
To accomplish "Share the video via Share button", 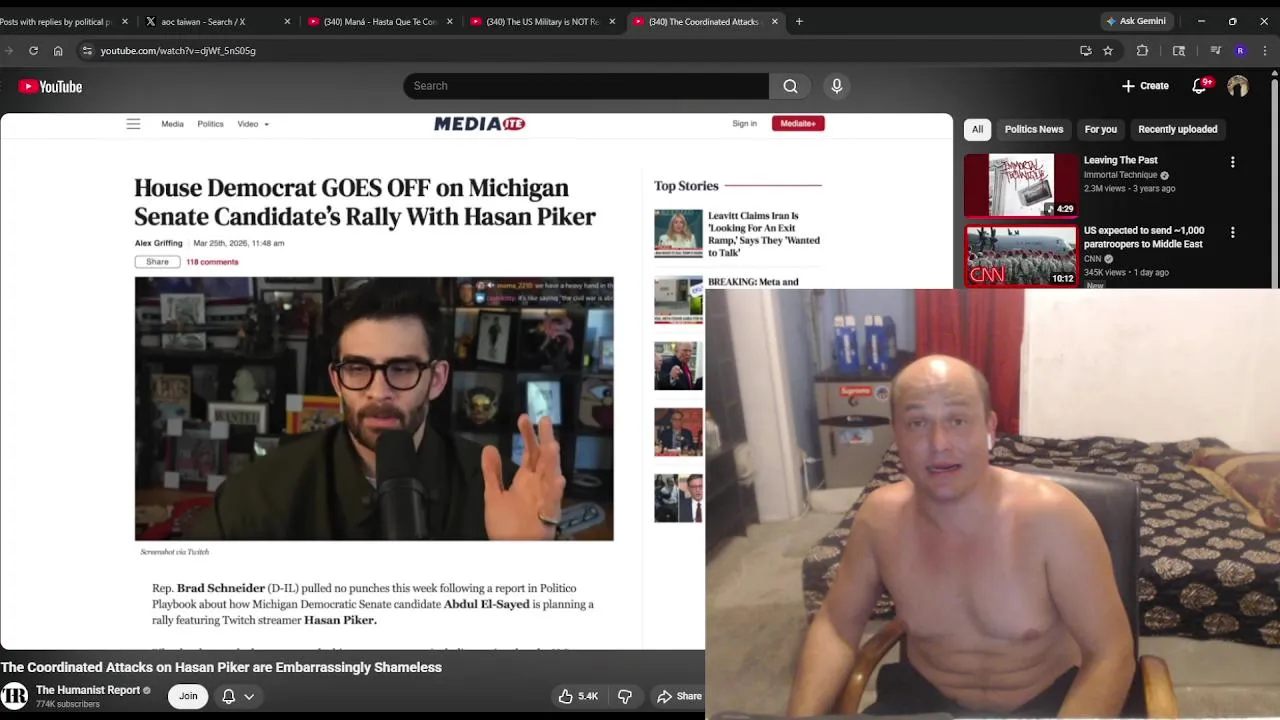I will pos(680,696).
